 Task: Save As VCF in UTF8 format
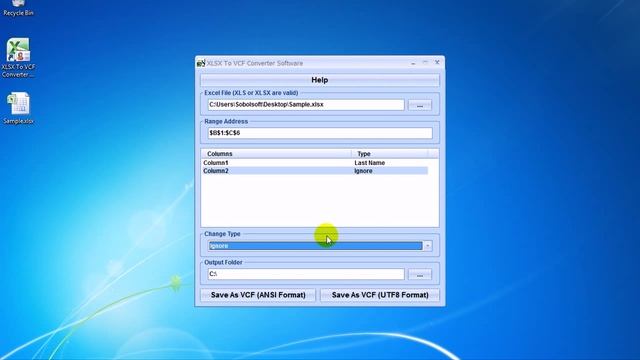point(380,295)
